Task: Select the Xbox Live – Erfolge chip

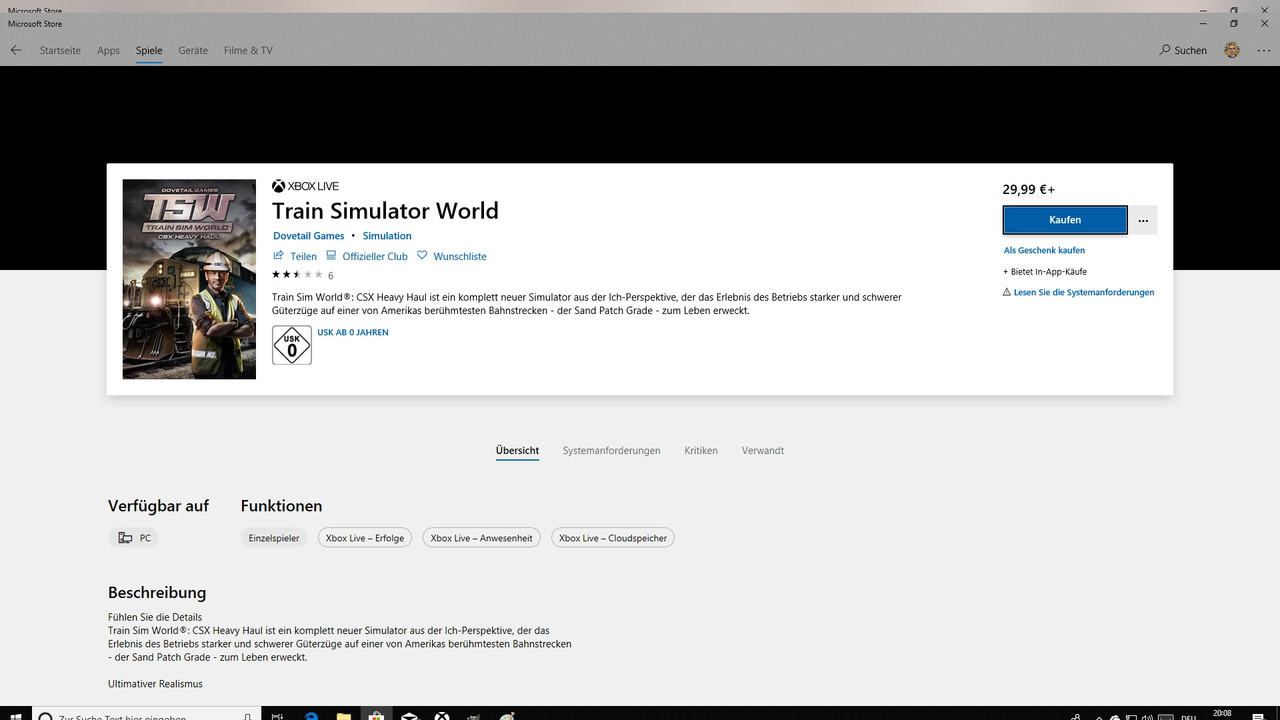Action: pos(365,538)
